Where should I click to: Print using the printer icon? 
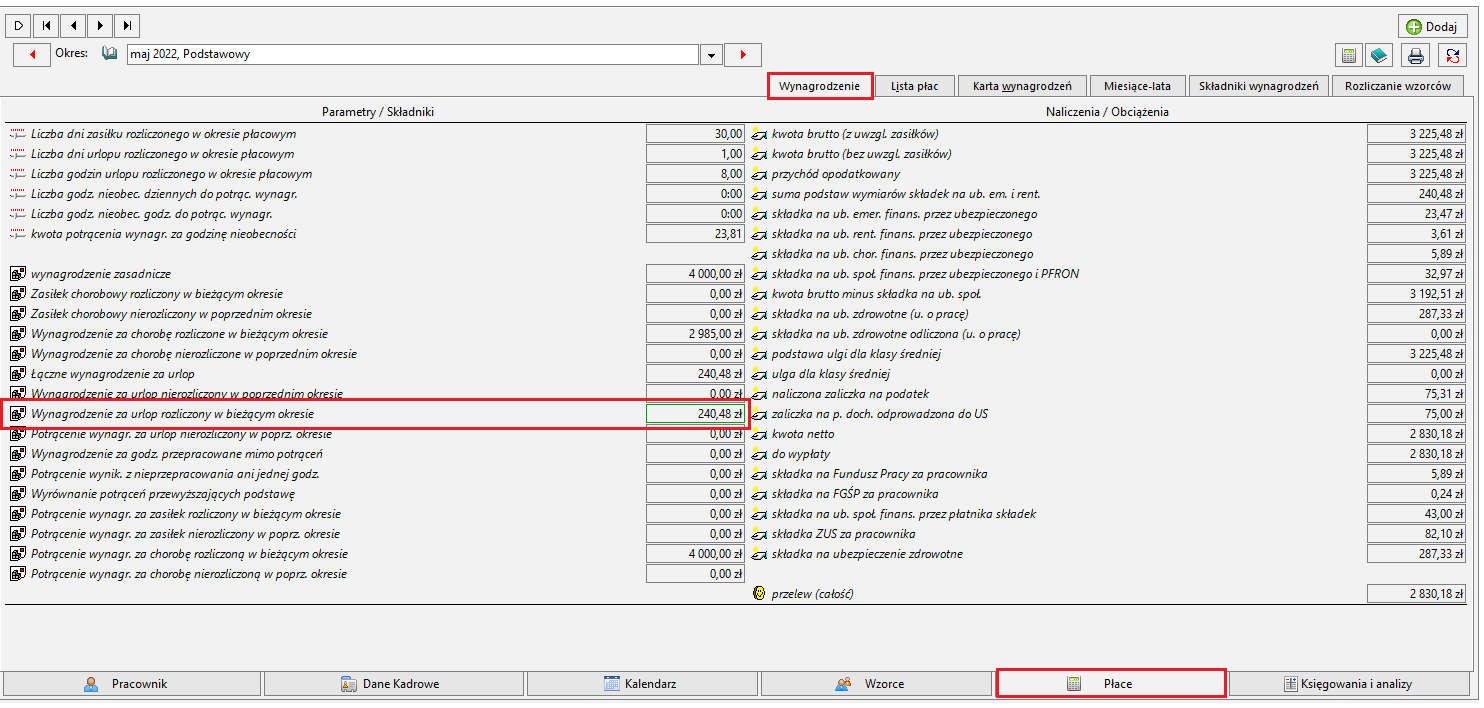click(x=1415, y=55)
